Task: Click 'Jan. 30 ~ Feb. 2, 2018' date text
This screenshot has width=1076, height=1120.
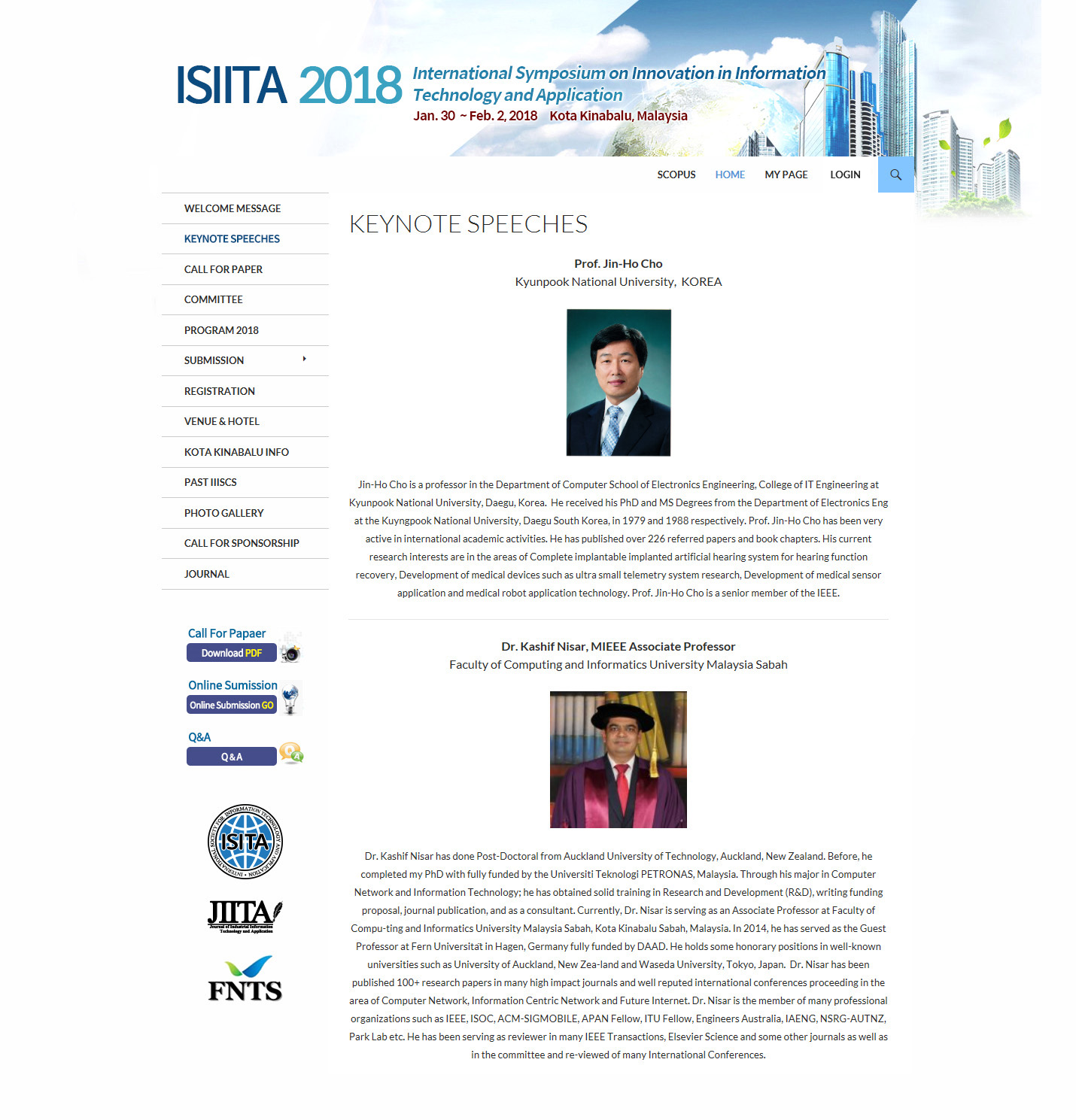Action: (476, 116)
